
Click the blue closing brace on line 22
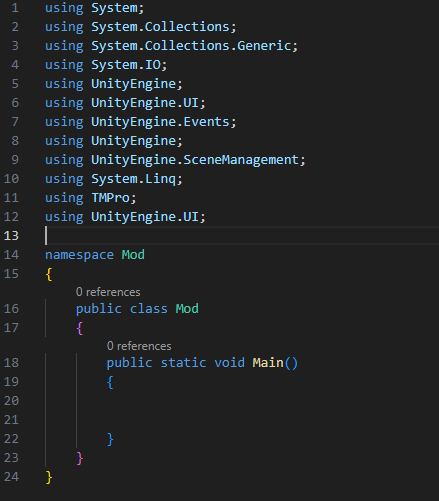coord(110,440)
